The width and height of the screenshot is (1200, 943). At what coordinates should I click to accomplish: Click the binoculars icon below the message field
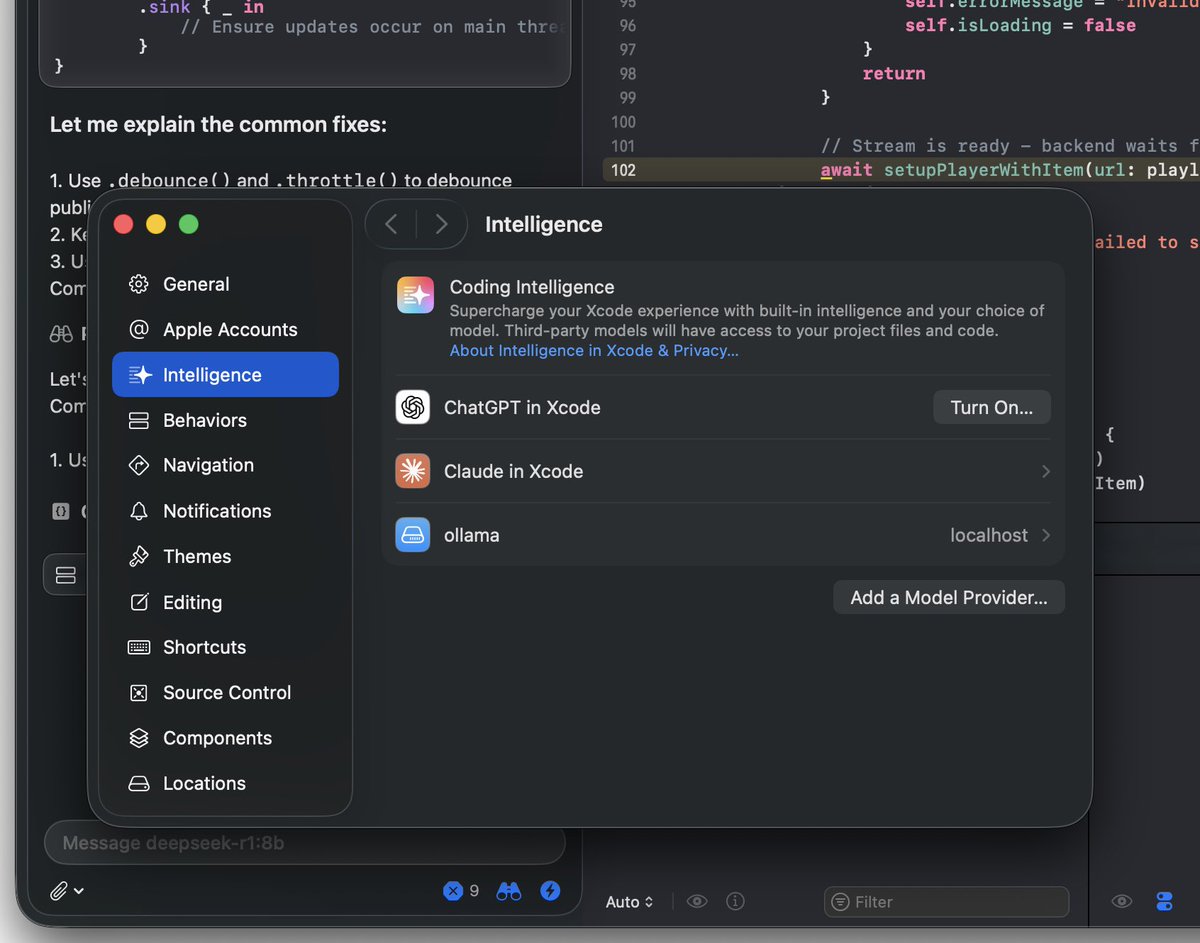click(x=509, y=890)
